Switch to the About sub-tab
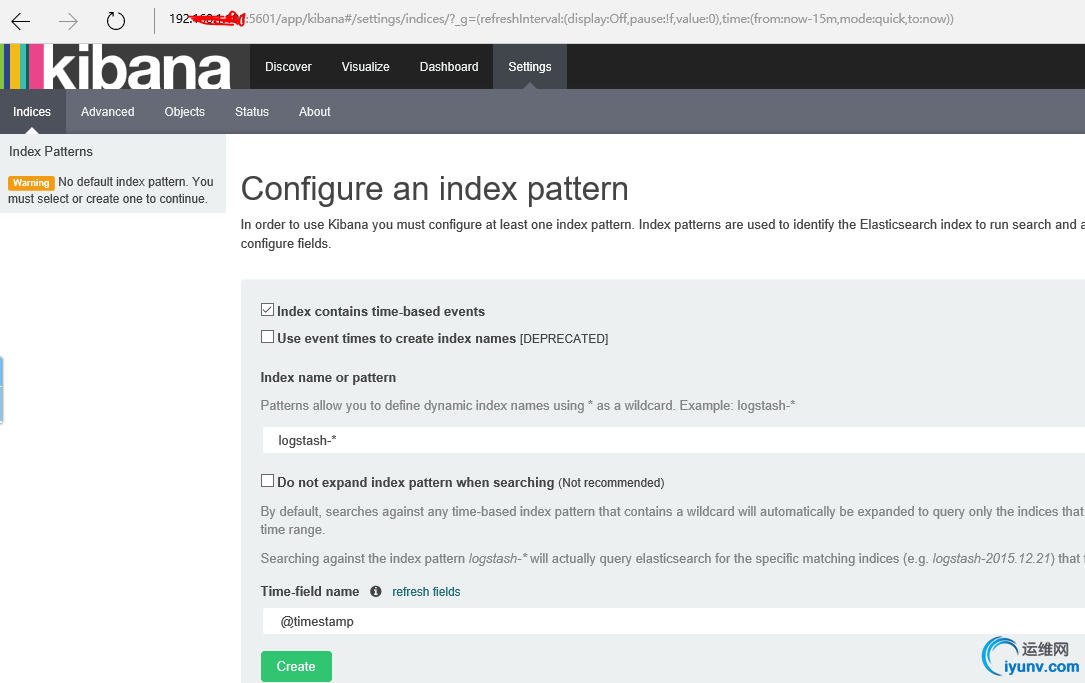This screenshot has height=683, width=1085. (314, 111)
